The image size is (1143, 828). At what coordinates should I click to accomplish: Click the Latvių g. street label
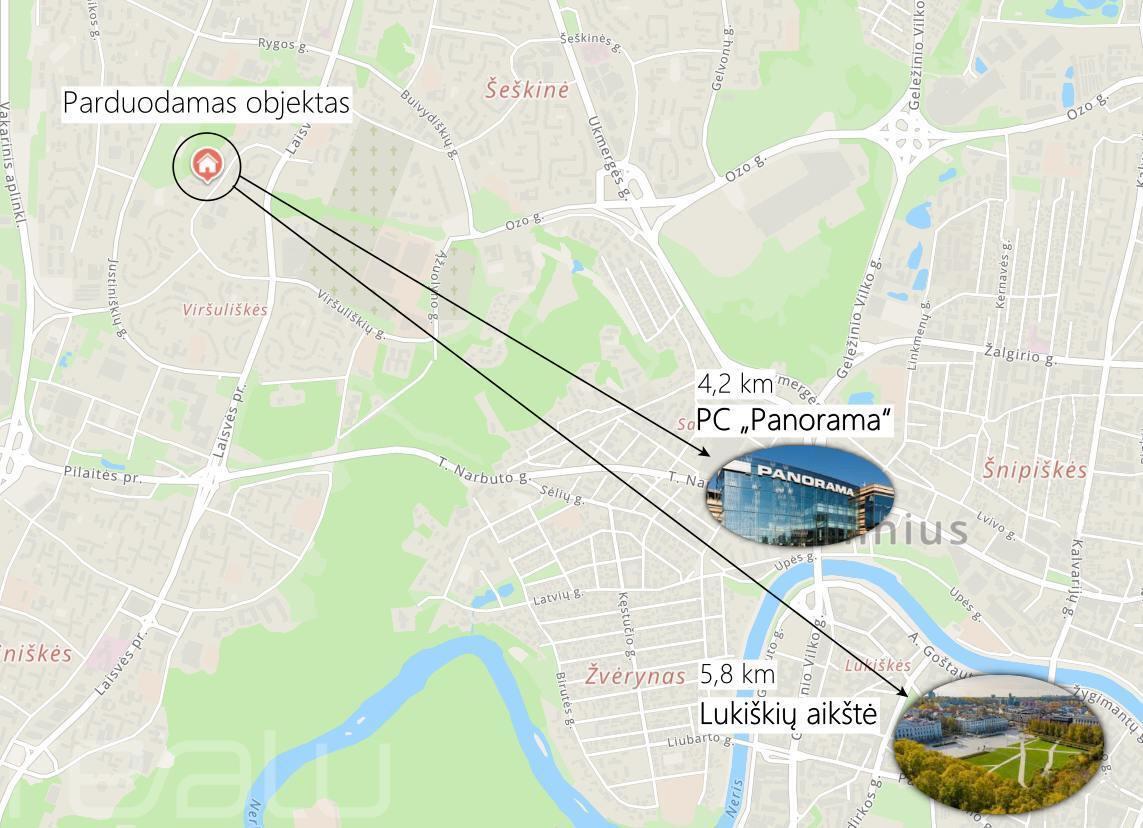coord(558,598)
